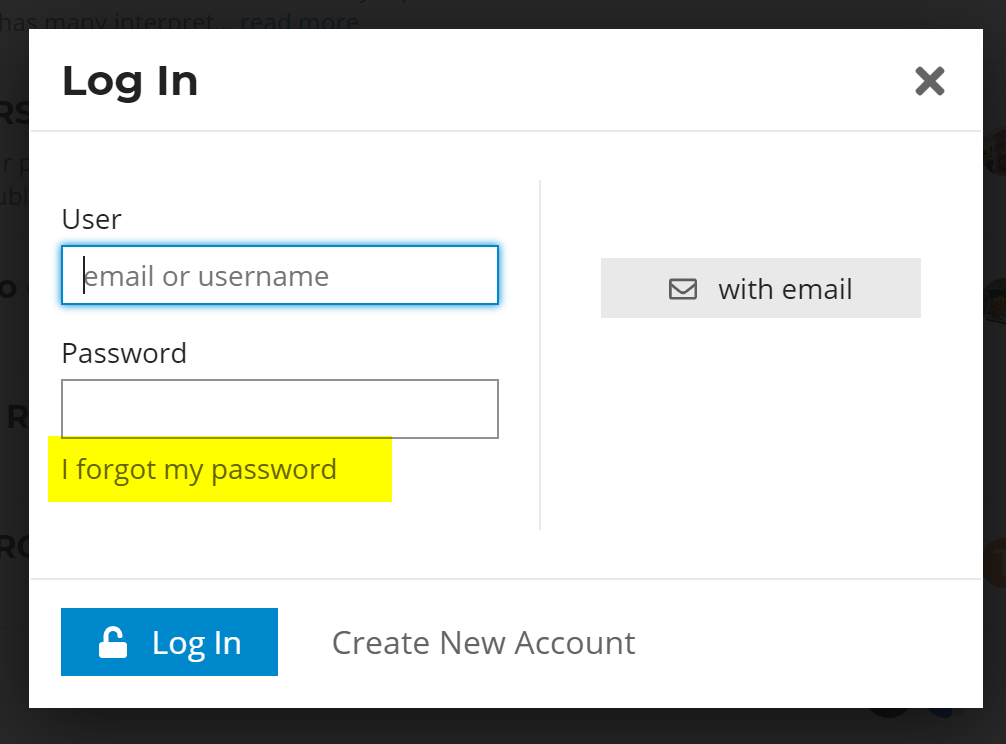The image size is (1006, 744).
Task: Follow the read more link behind dialog
Action: 299,21
